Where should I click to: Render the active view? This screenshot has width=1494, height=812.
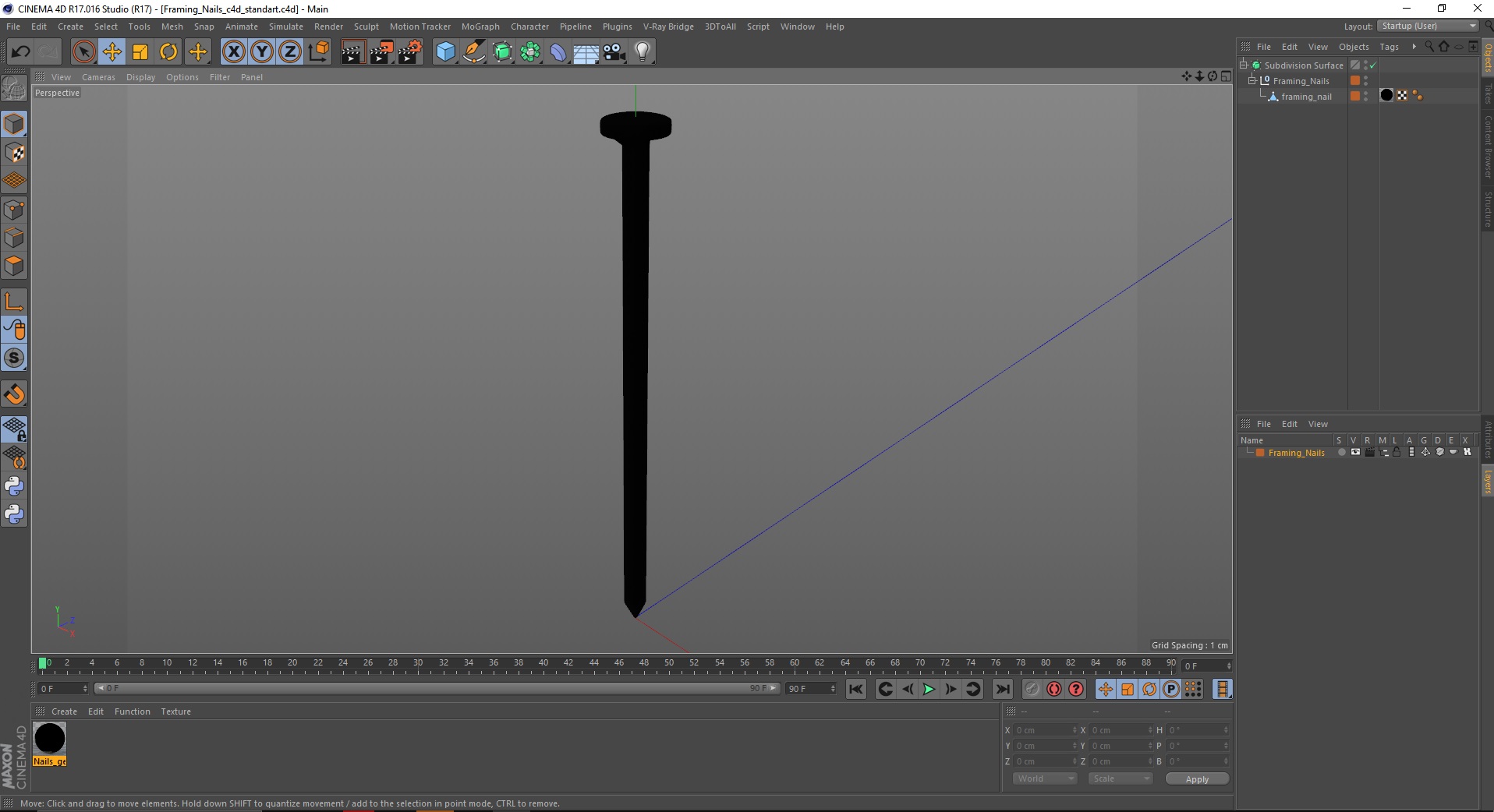click(x=352, y=52)
